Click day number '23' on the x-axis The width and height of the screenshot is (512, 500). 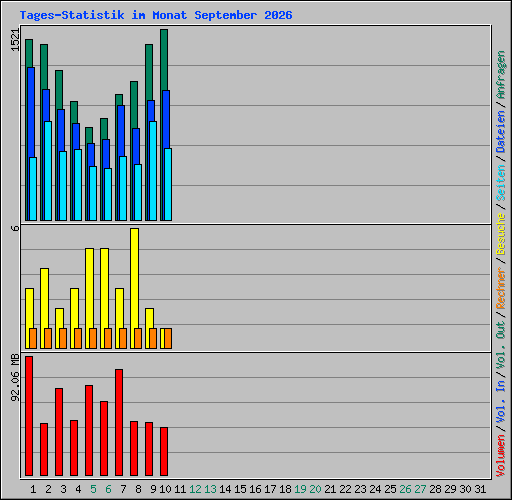pos(360,489)
